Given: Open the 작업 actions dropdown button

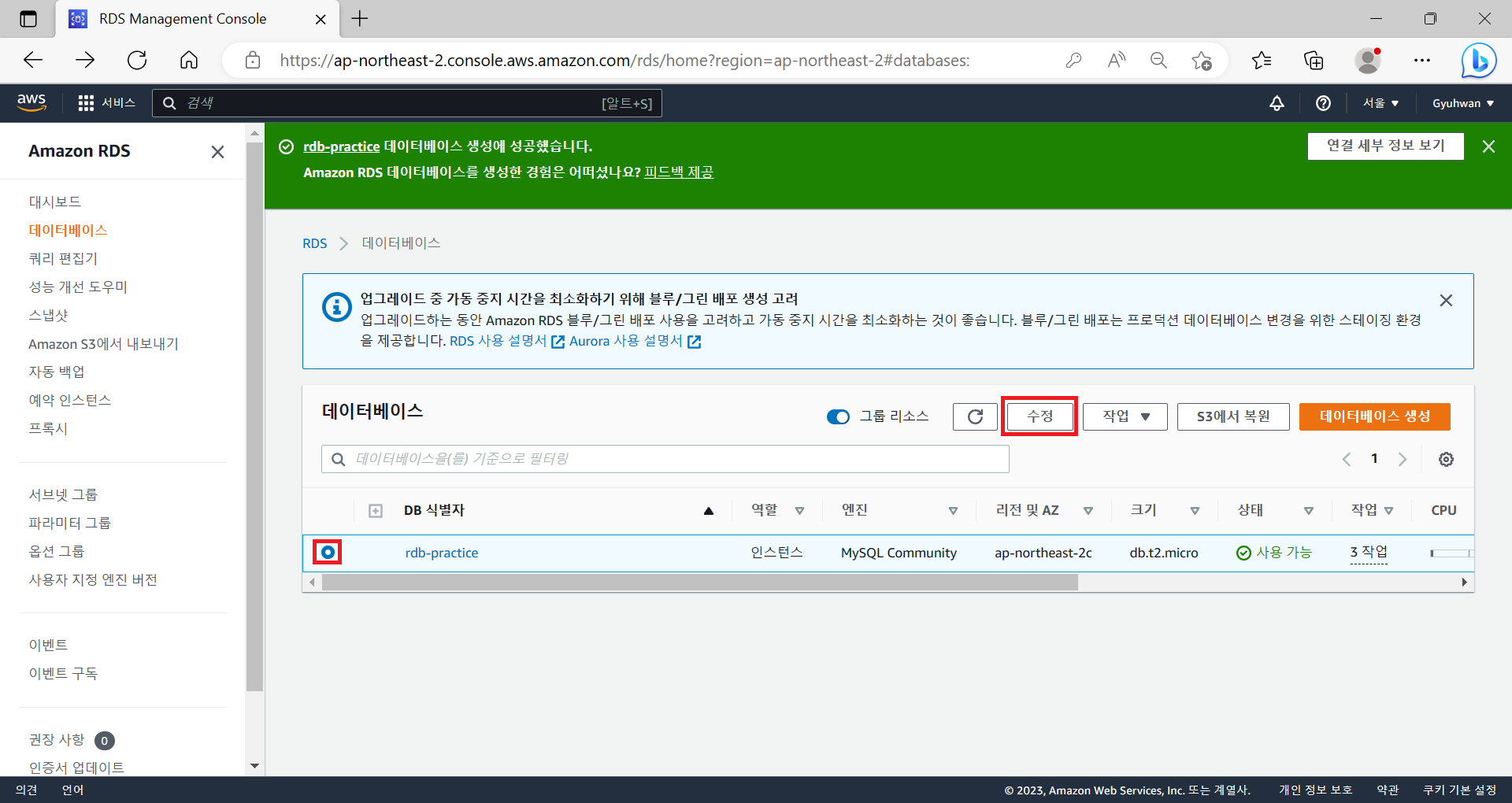Looking at the screenshot, I should pyautogui.click(x=1125, y=416).
